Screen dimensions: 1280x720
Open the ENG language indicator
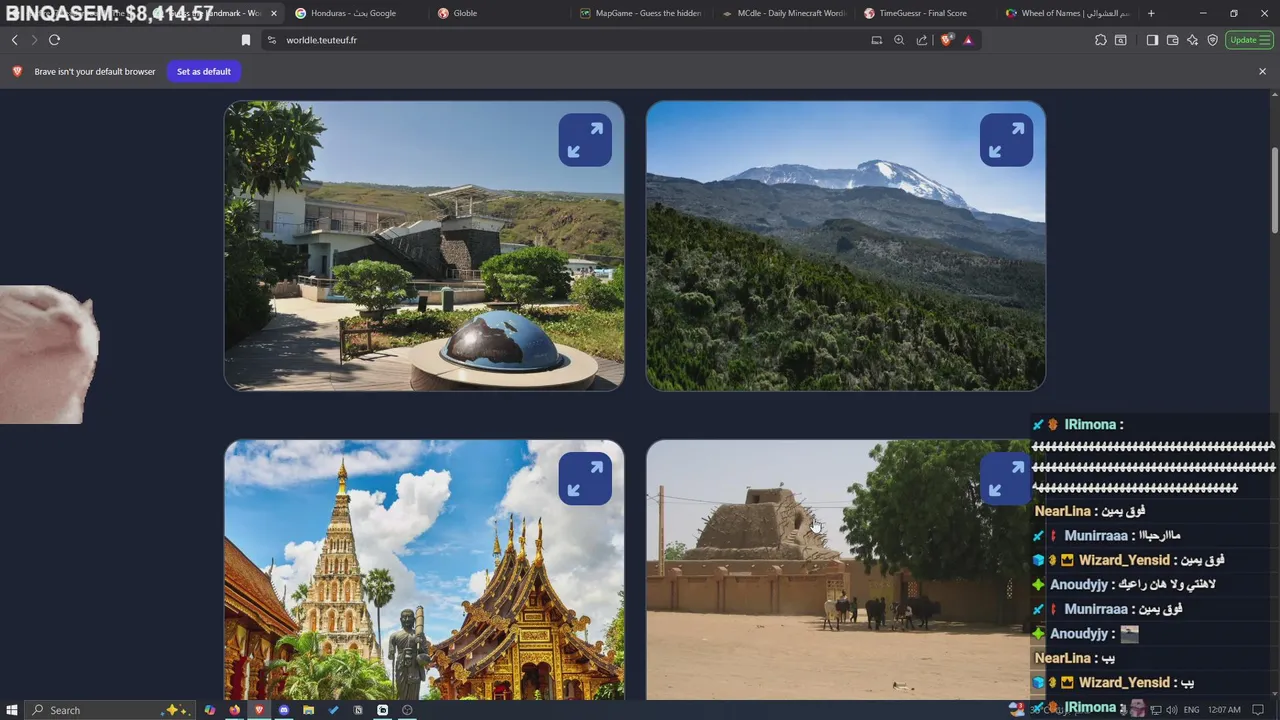tap(1191, 710)
